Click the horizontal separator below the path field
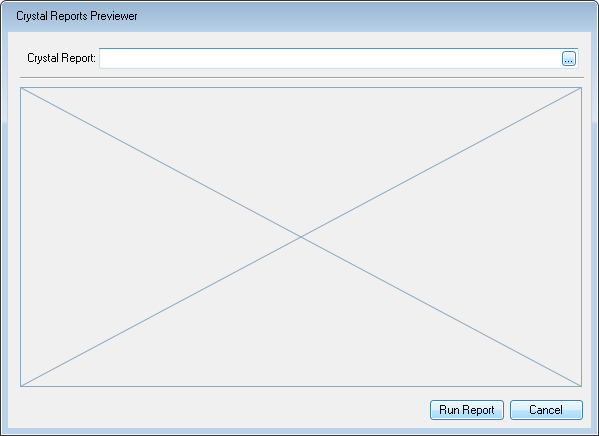Image resolution: width=599 pixels, height=436 pixels. (302, 78)
